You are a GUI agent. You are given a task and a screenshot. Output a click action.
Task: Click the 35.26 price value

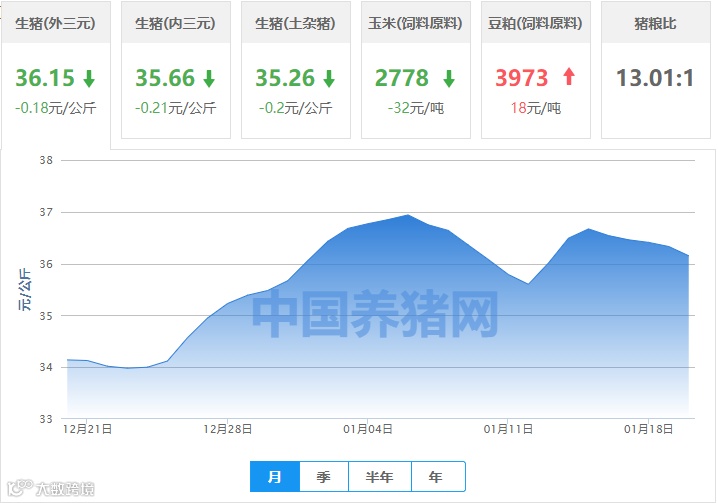point(285,78)
